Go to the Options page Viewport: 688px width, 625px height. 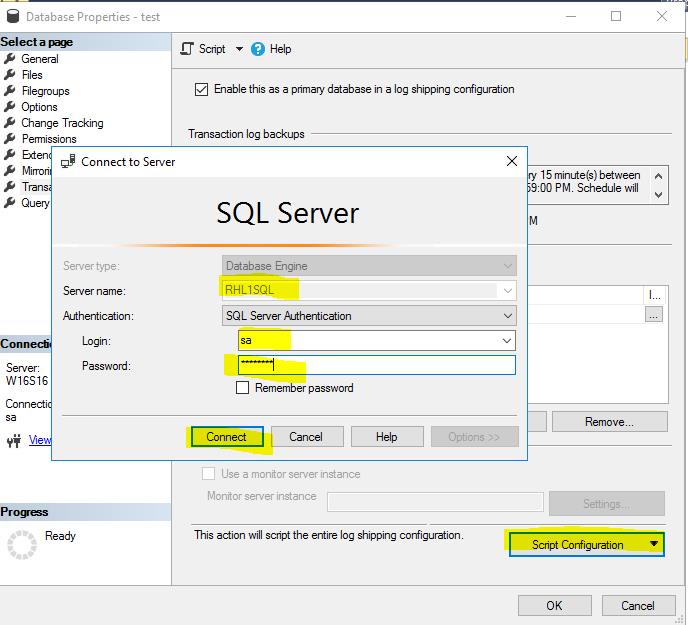[x=39, y=107]
